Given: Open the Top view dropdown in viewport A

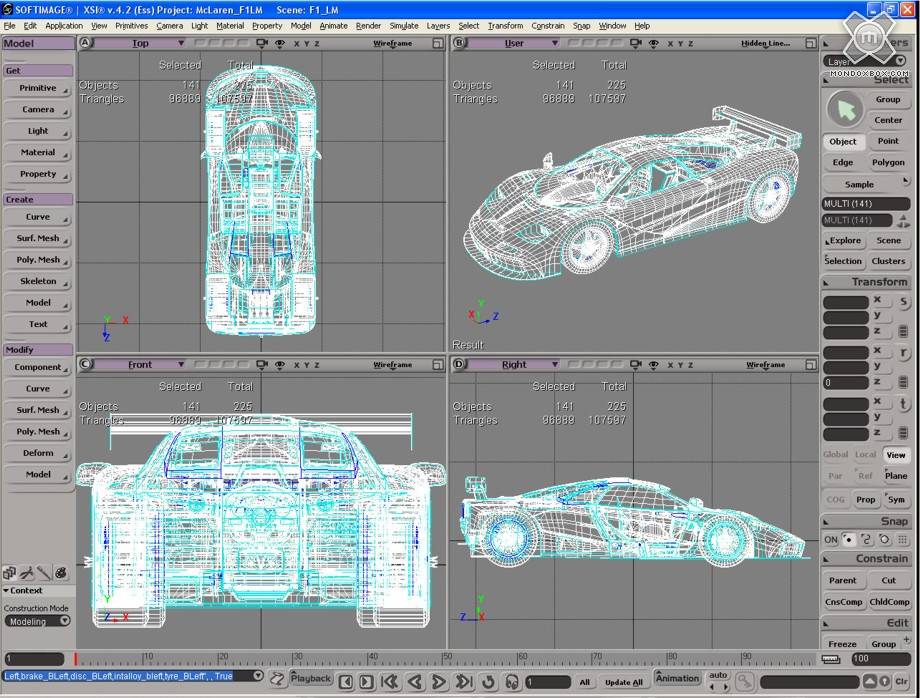Looking at the screenshot, I should (181, 44).
